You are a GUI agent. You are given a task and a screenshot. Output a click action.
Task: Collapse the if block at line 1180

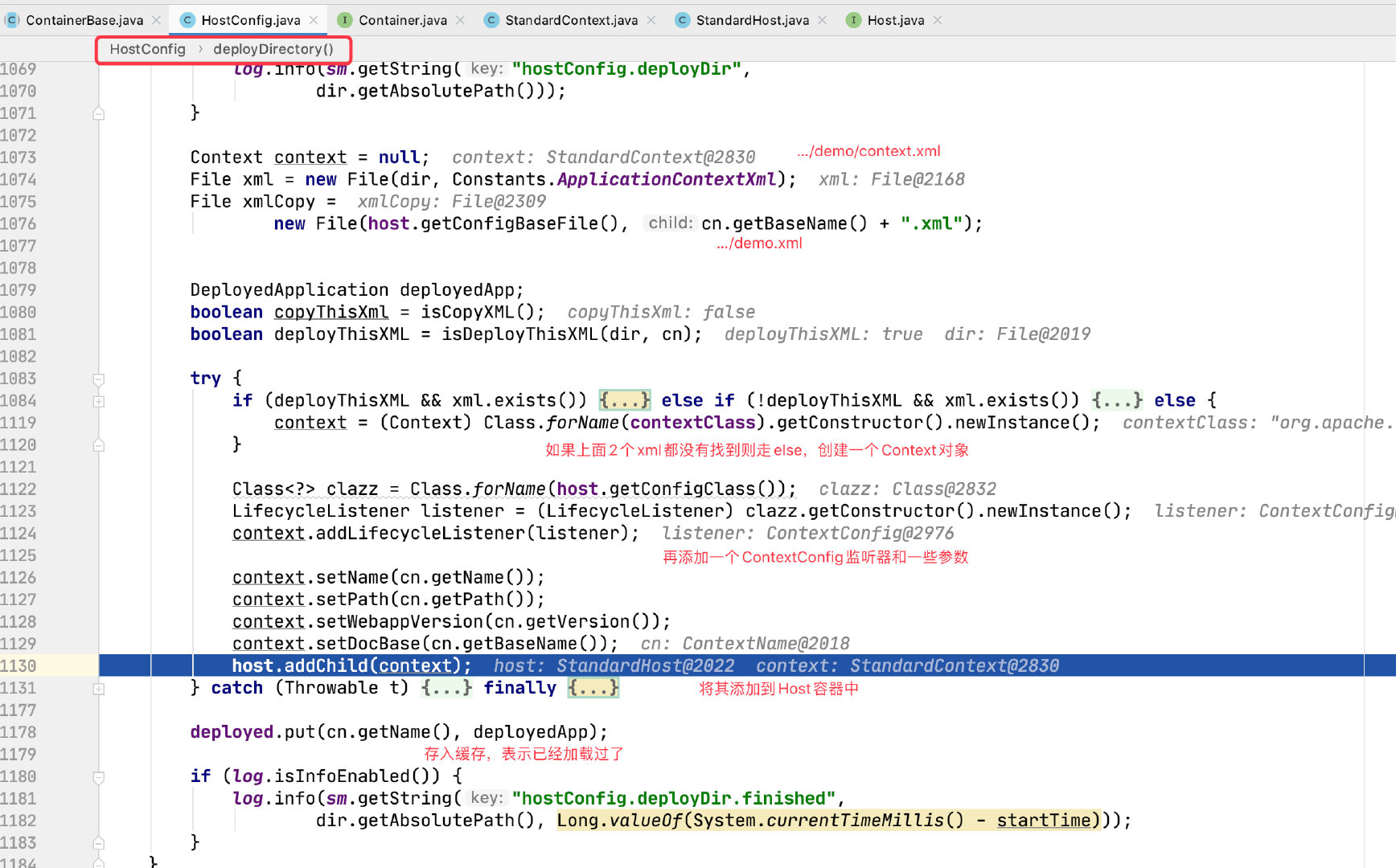pos(99,777)
